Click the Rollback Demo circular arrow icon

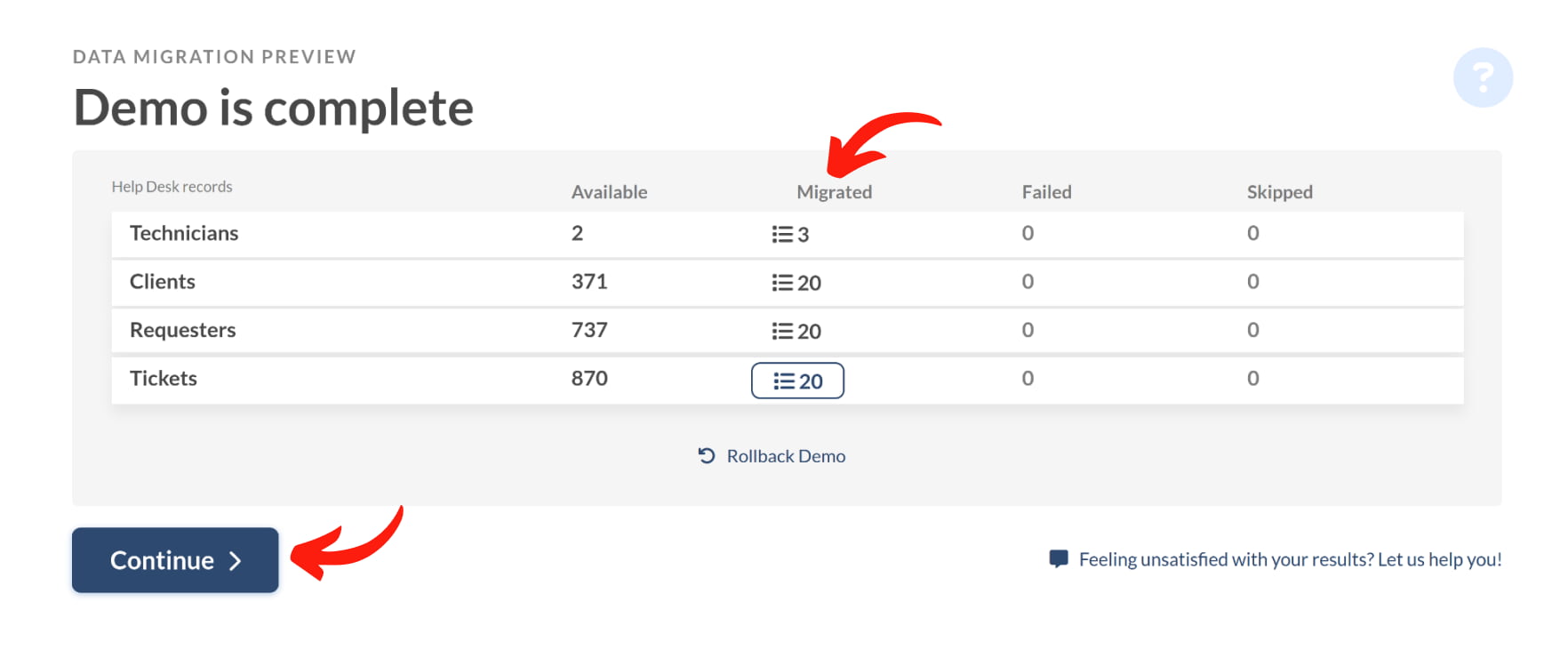pos(707,456)
